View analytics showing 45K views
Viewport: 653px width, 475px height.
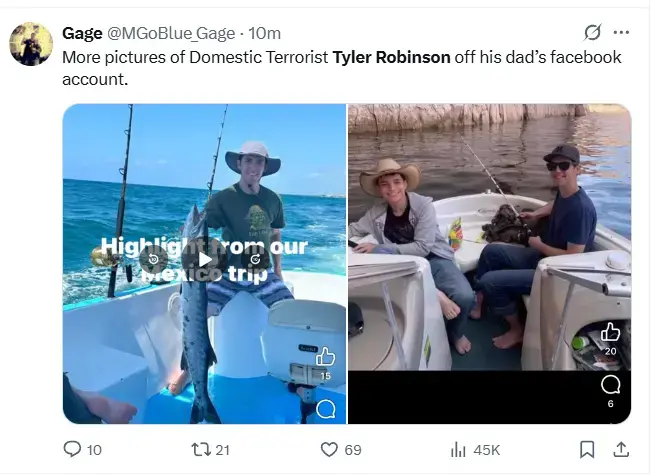click(460, 450)
